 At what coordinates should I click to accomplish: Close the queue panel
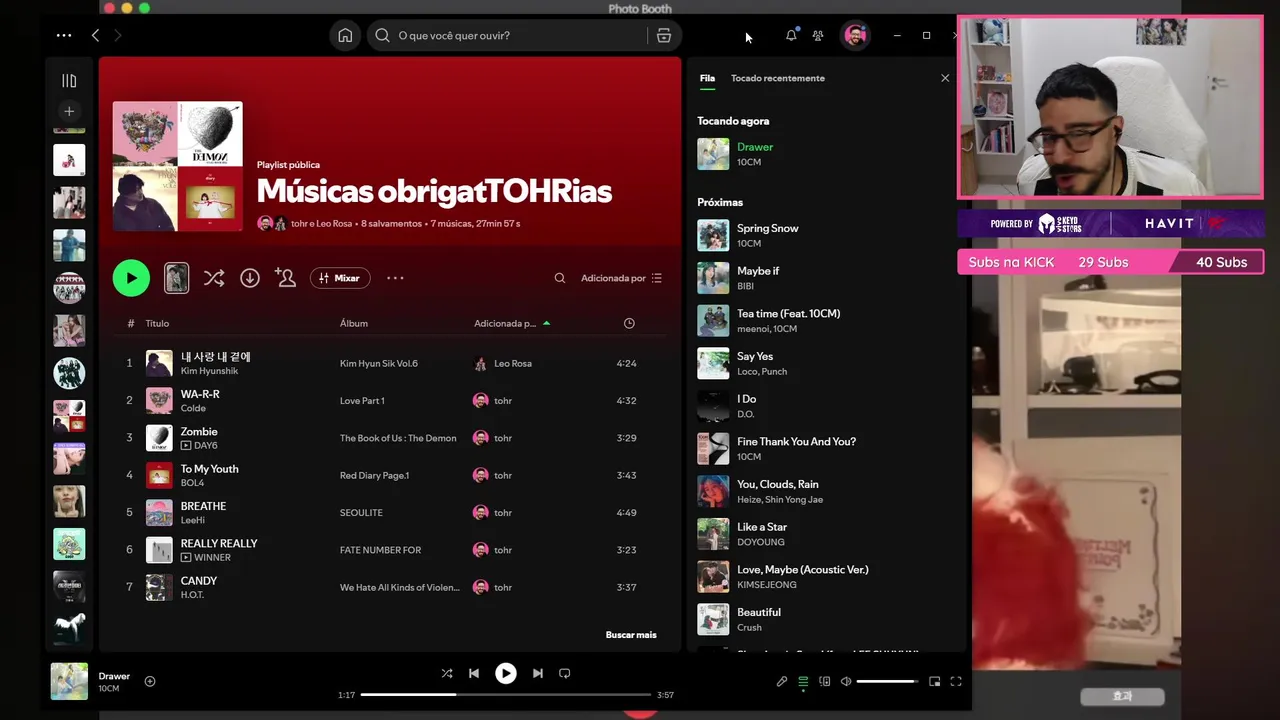click(x=945, y=78)
